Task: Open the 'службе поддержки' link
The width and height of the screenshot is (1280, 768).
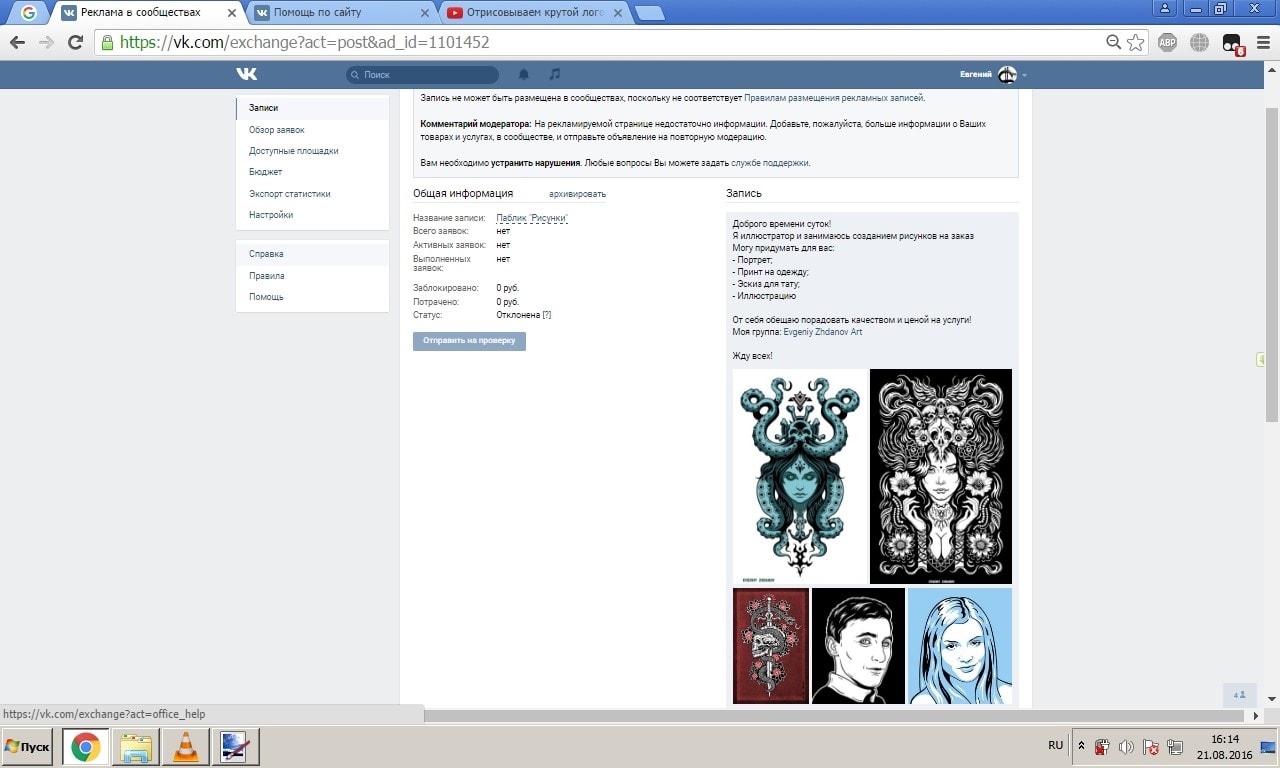Action: tap(770, 163)
